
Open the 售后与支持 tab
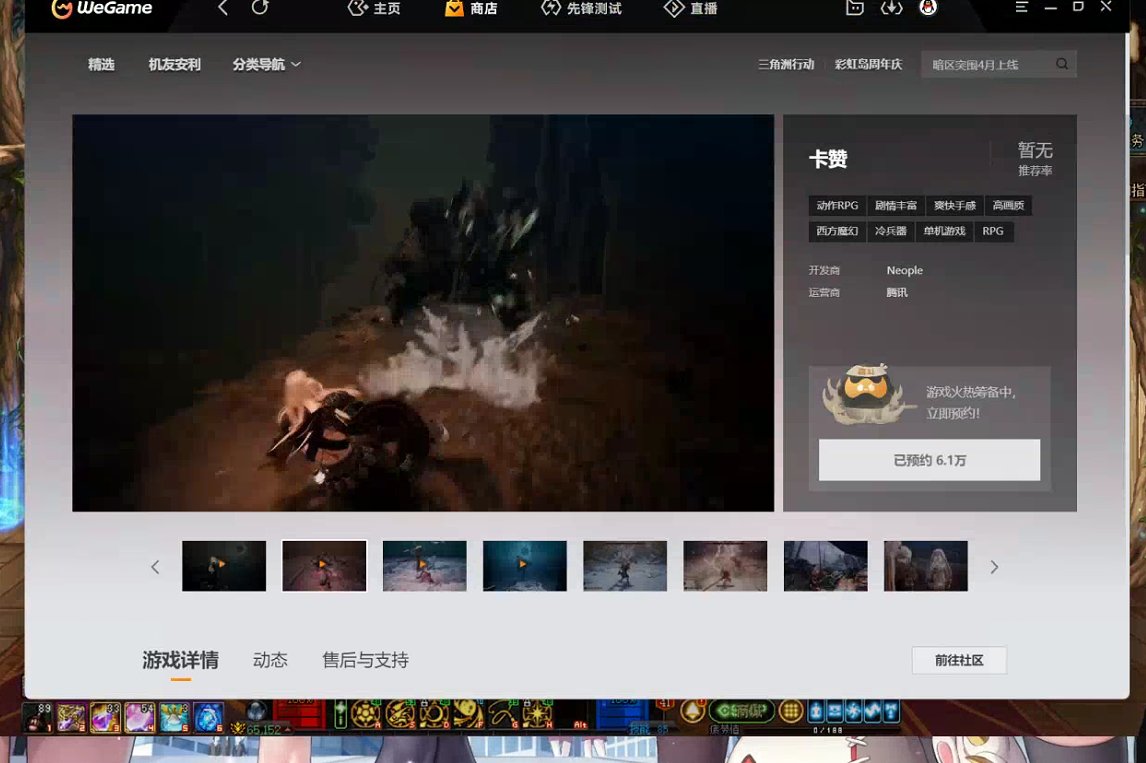click(365, 660)
